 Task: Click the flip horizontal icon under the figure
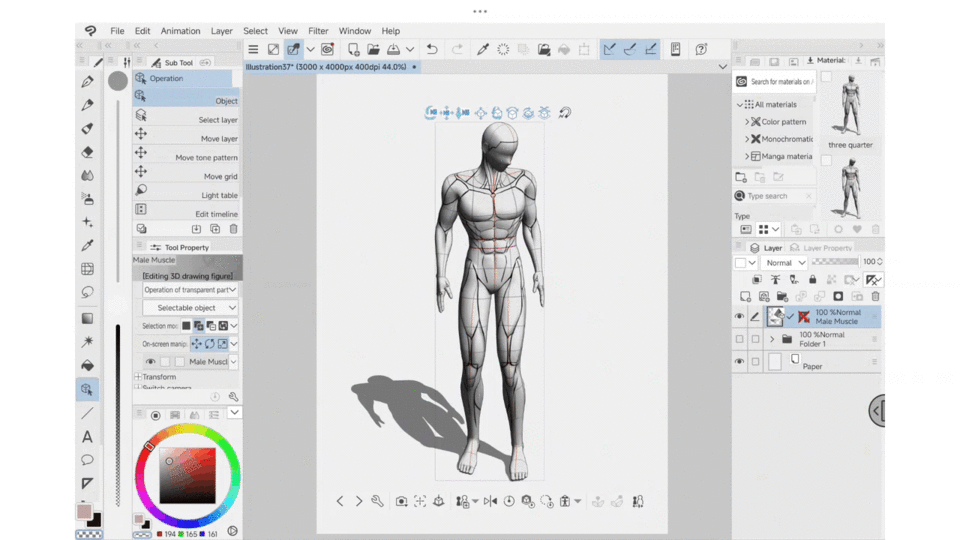[x=490, y=501]
